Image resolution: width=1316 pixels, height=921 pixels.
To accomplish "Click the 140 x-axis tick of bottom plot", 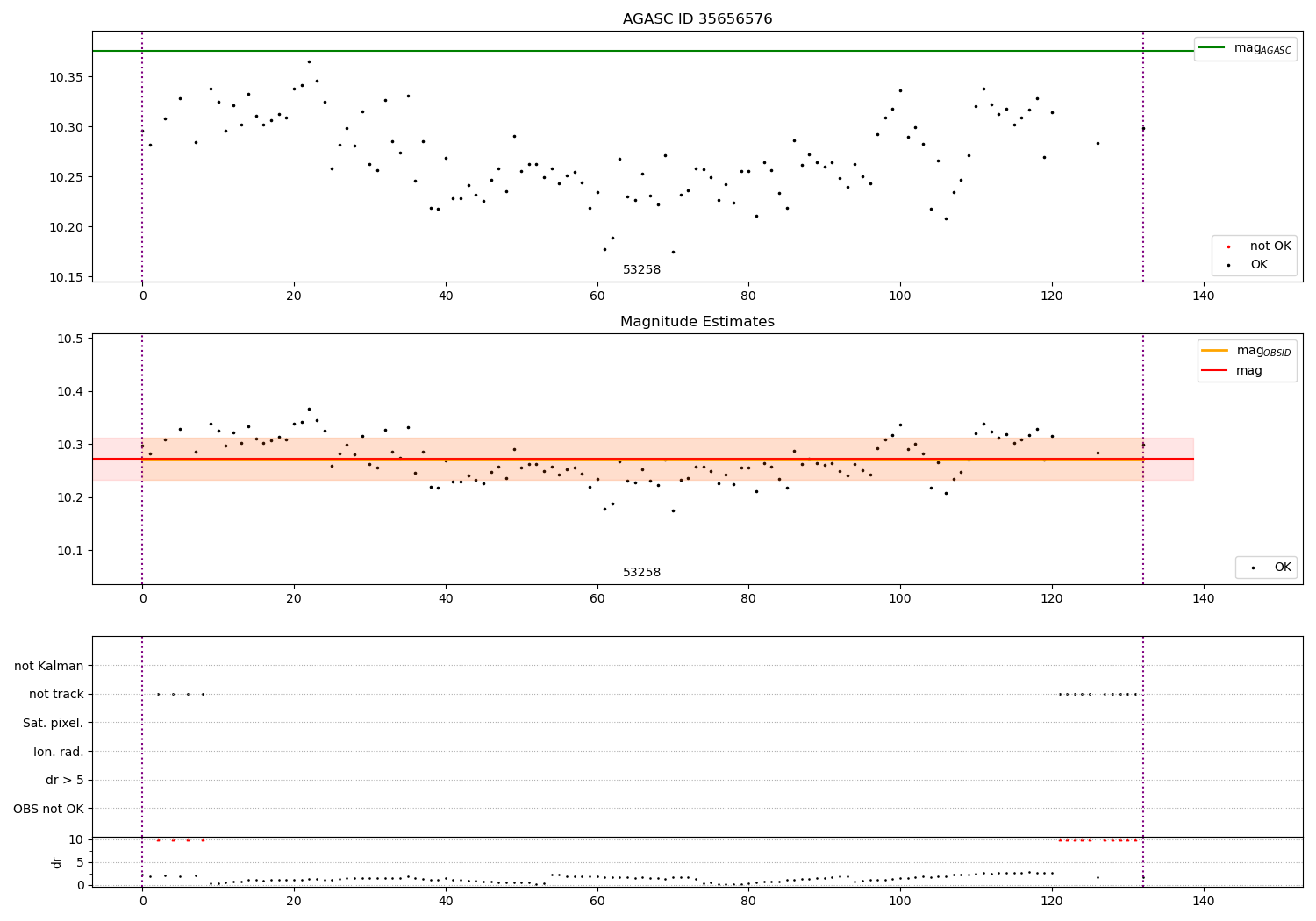I will [x=1204, y=900].
